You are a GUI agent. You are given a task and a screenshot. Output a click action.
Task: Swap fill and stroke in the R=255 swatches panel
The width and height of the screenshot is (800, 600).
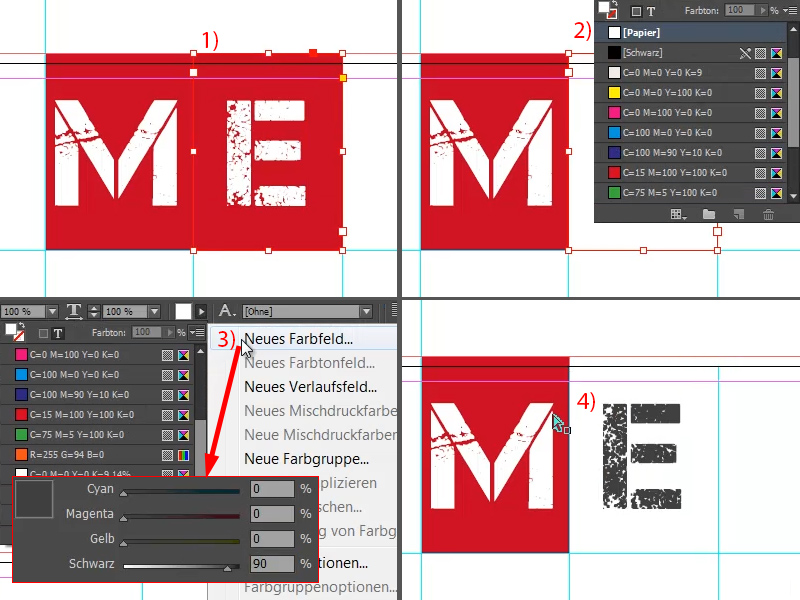pos(21,325)
